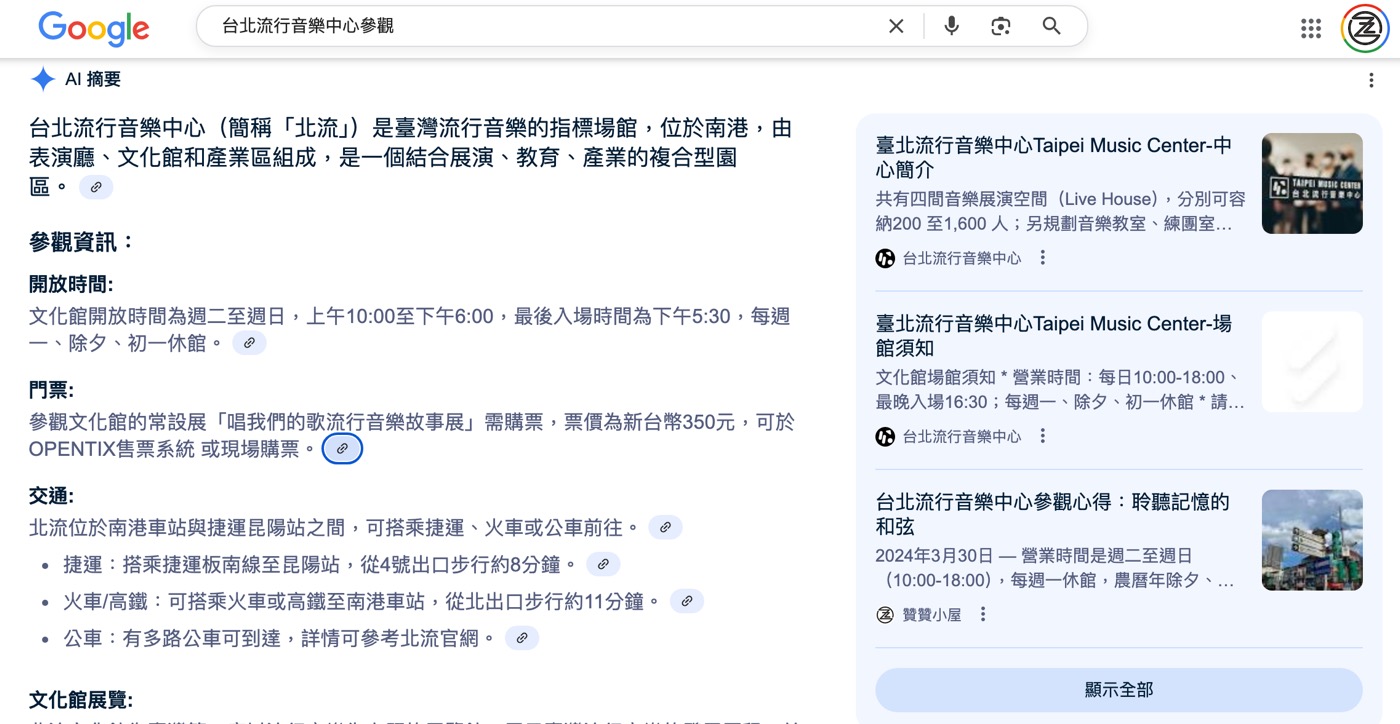1400x724 pixels.
Task: Open source link after 開放時間 paragraph
Action: click(x=249, y=343)
